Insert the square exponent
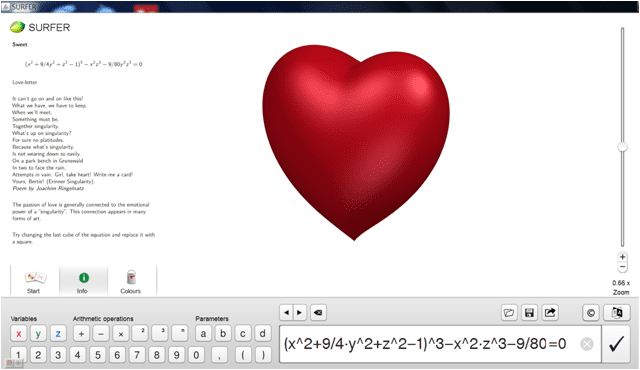Screen dimensions: 640x370 pos(140,334)
